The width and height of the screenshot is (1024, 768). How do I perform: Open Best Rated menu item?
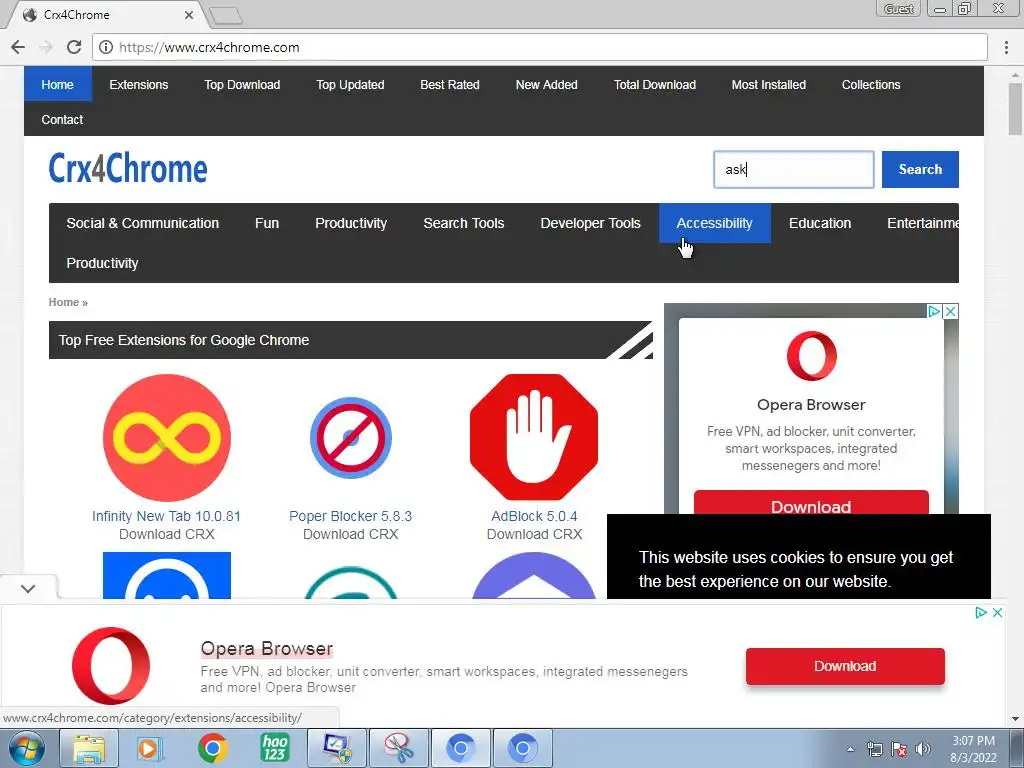(x=450, y=84)
